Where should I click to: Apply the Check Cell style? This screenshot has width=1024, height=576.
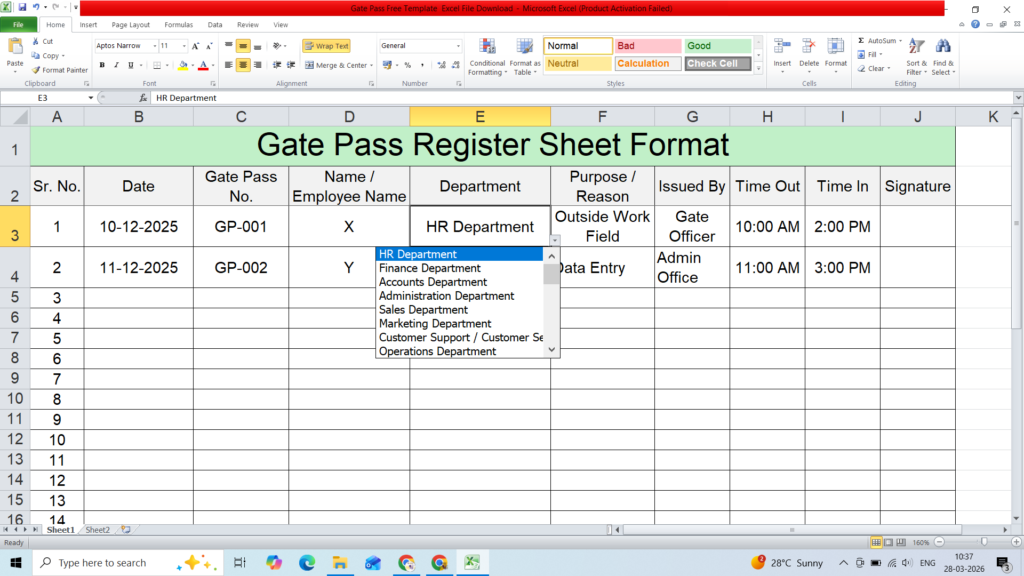click(x=718, y=63)
